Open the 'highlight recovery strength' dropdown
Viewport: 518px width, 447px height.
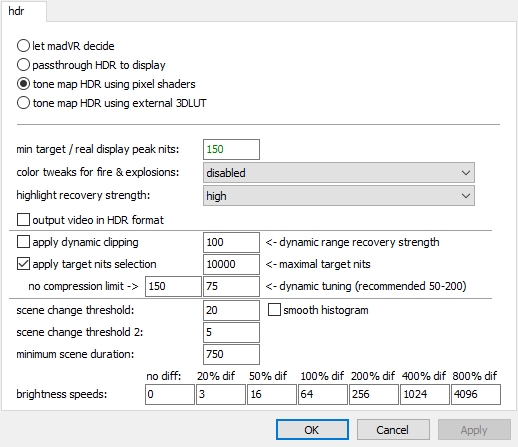point(339,196)
